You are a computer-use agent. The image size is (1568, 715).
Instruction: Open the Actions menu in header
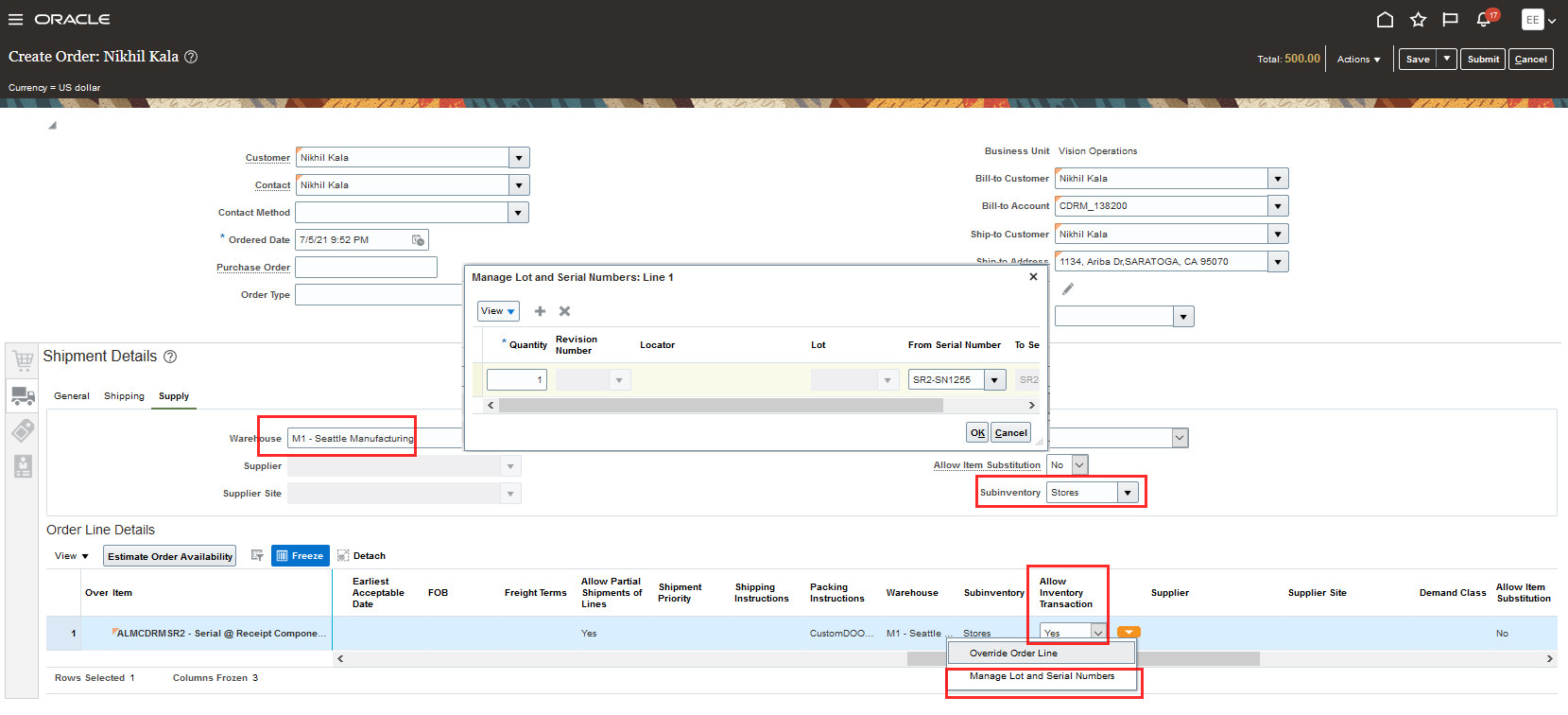click(x=1358, y=59)
